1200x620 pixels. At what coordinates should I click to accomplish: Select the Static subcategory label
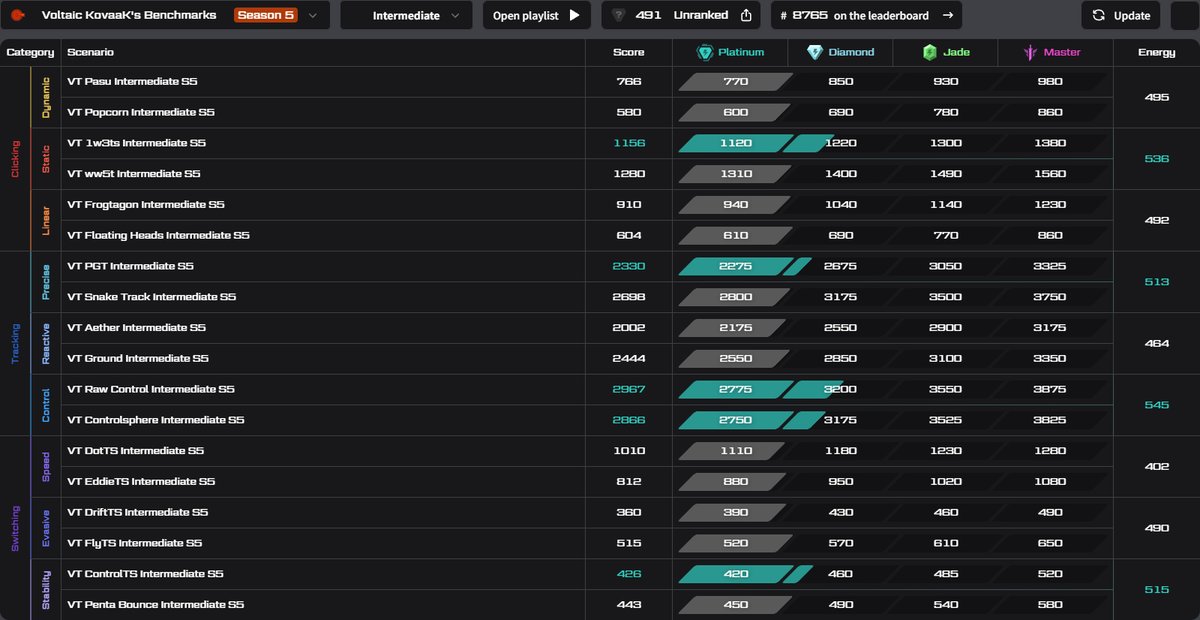click(46, 158)
